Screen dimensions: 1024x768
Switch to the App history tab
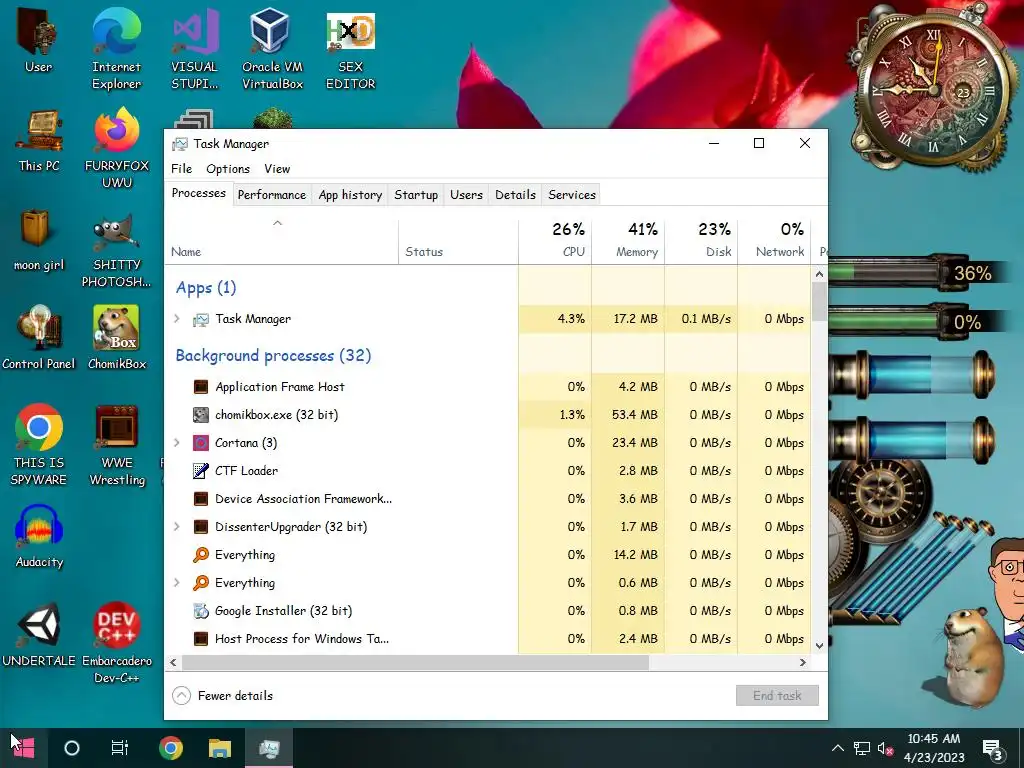(x=350, y=195)
